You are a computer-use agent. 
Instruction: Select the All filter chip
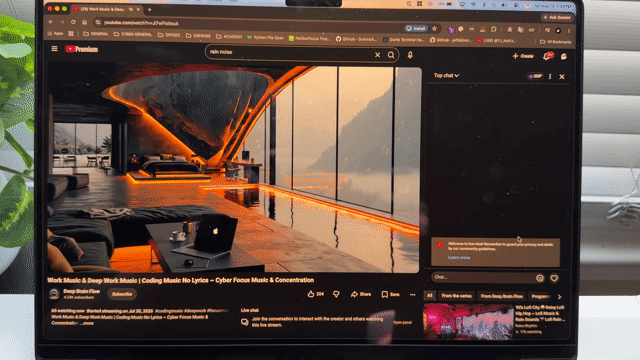pos(429,296)
